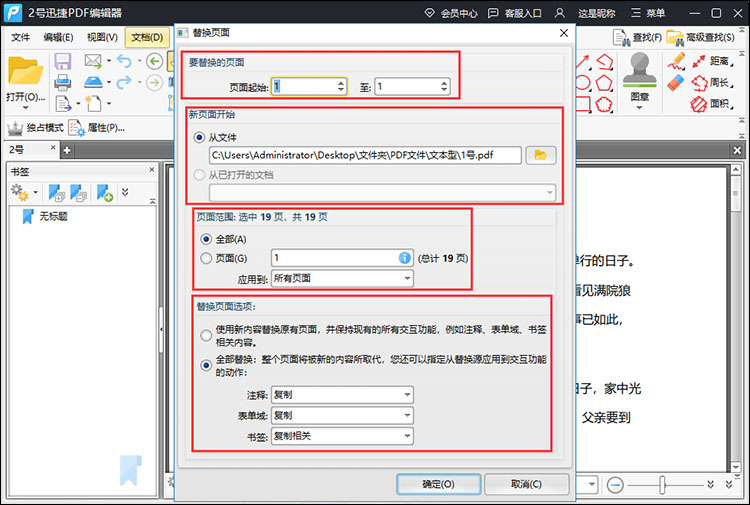Click the Redo arrow icon
Viewport: 750px width, 505px height.
pos(124,82)
